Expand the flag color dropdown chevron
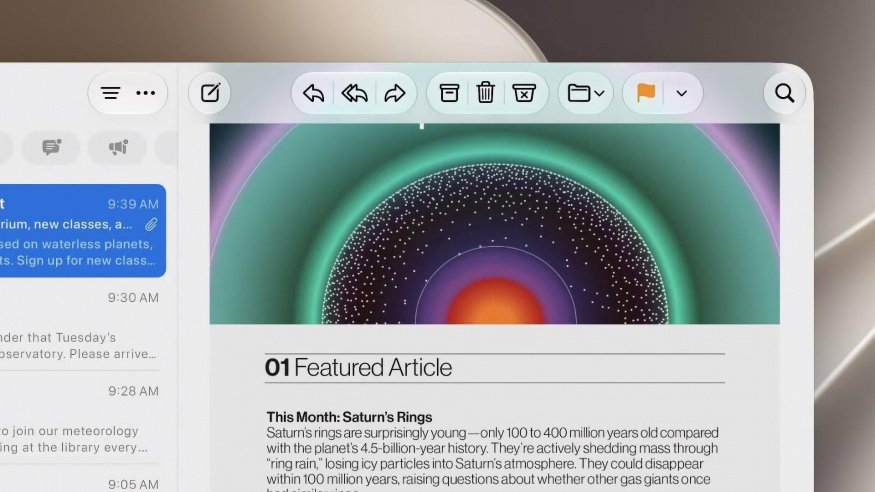The width and height of the screenshot is (875, 492). click(681, 94)
